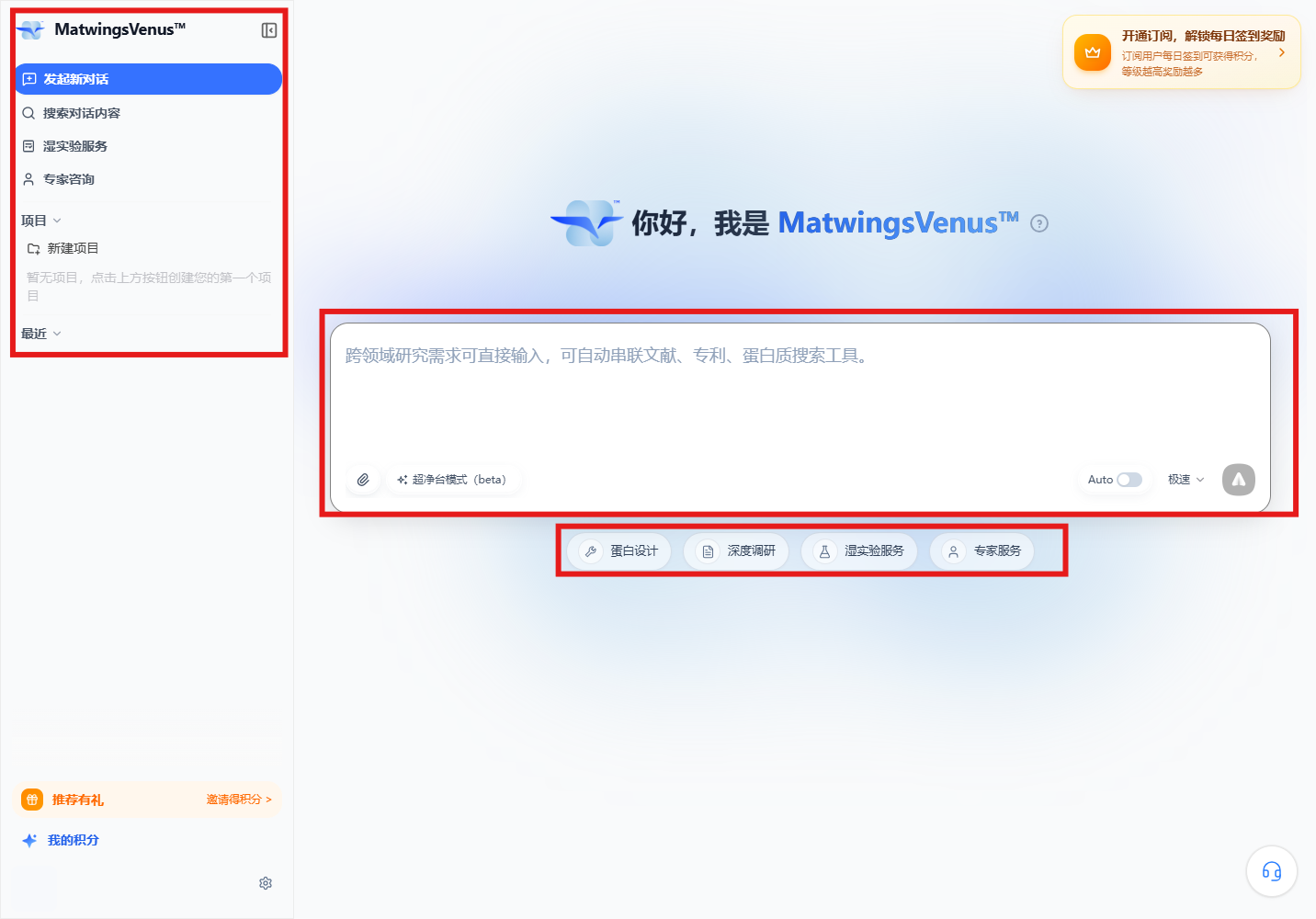The image size is (1316, 919).
Task: Click the arrow on the subscription banner
Action: (1282, 52)
